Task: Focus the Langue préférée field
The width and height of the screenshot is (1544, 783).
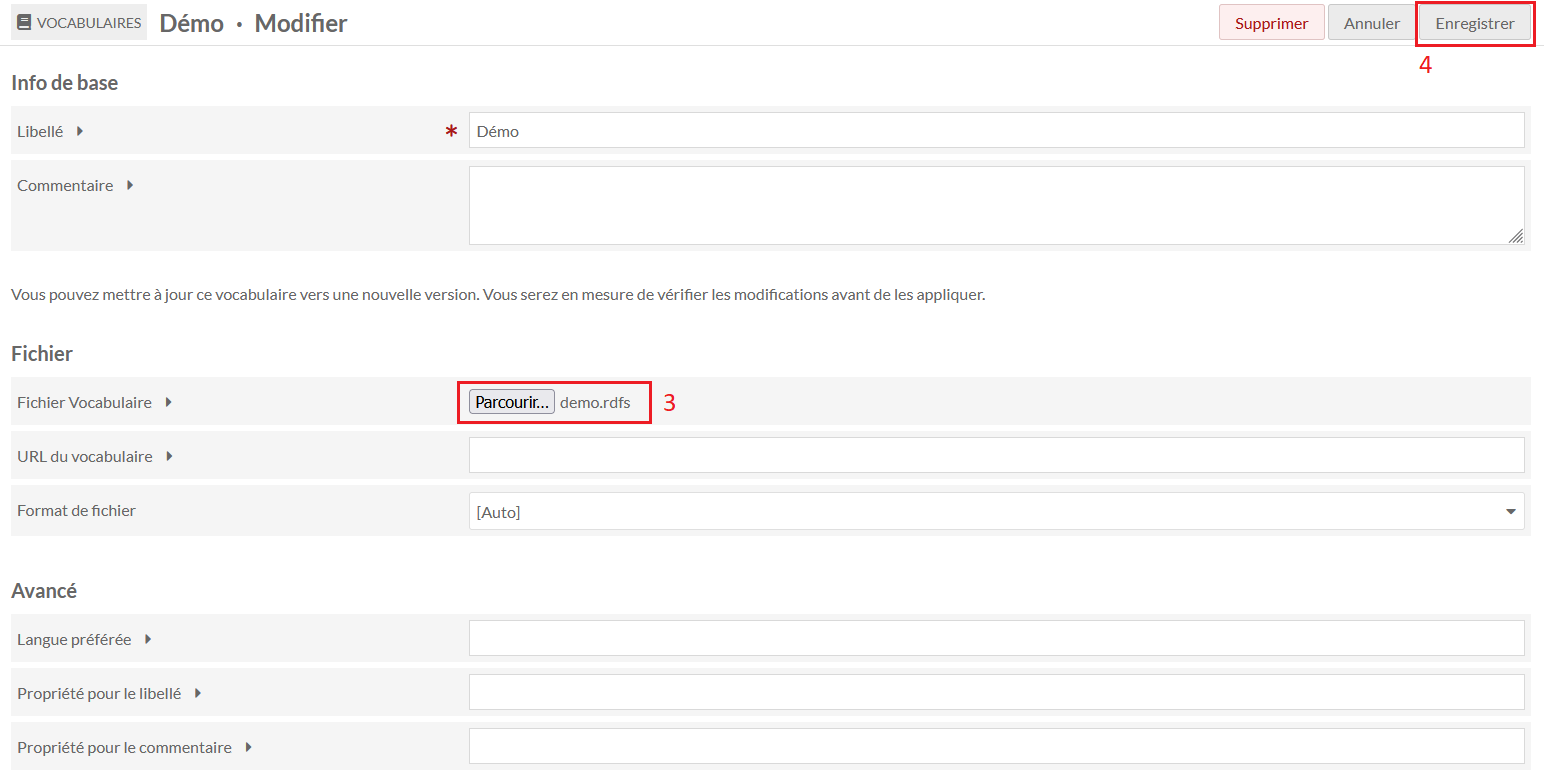Action: (996, 638)
